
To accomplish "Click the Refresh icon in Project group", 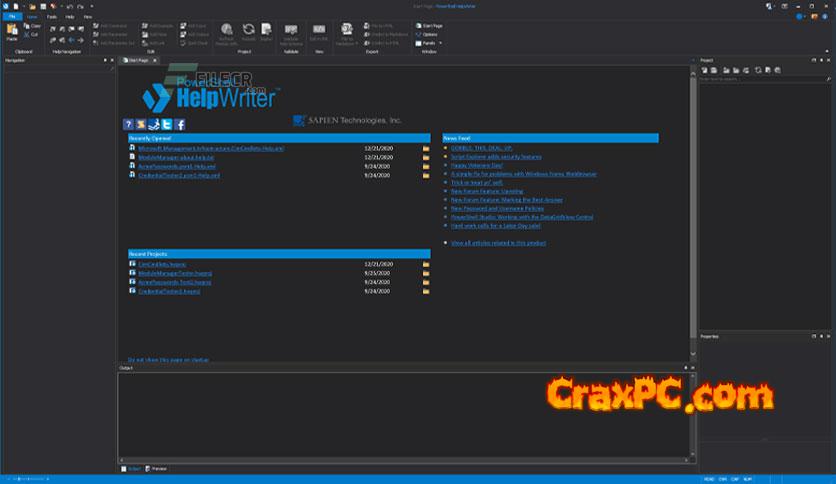I will point(248,32).
